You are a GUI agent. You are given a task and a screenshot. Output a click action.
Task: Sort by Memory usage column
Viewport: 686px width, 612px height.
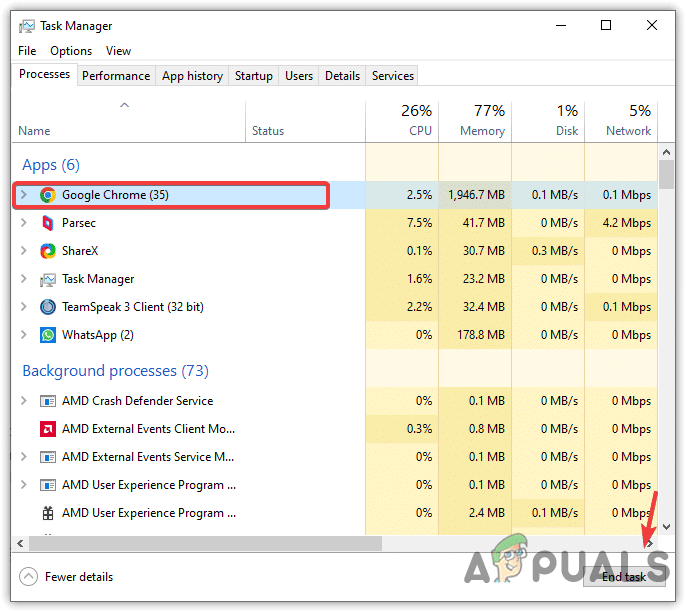point(475,122)
